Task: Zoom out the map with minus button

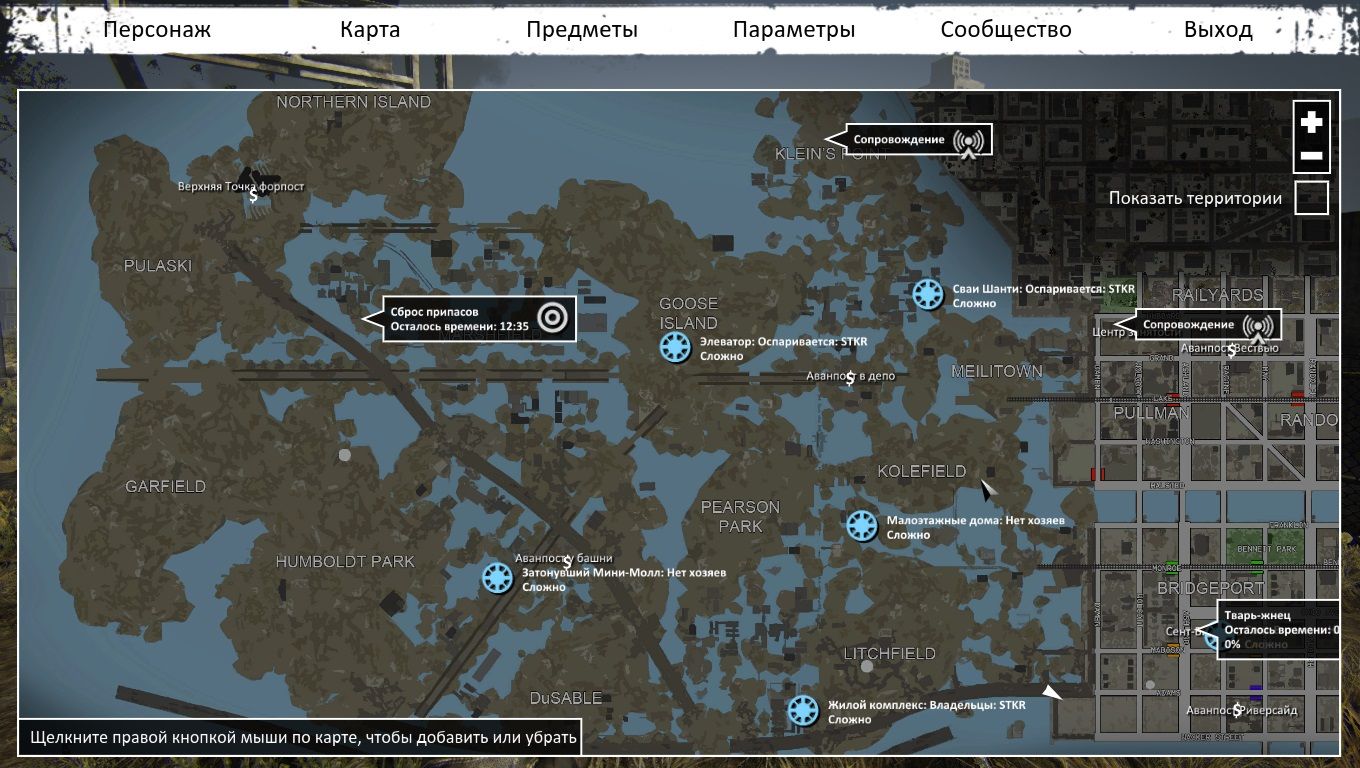Action: coord(1311,156)
